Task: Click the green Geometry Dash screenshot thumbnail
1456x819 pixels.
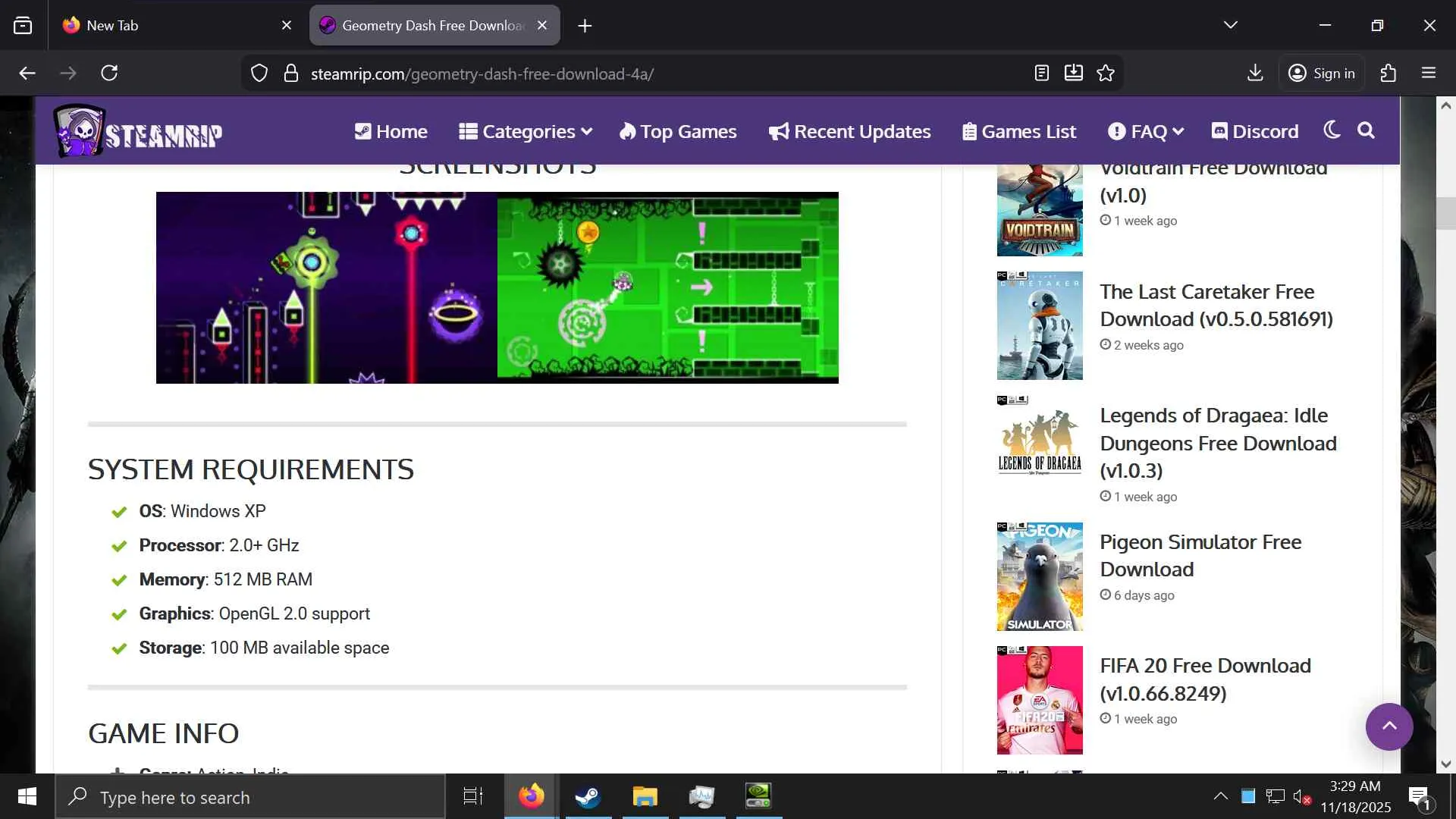Action: (667, 287)
